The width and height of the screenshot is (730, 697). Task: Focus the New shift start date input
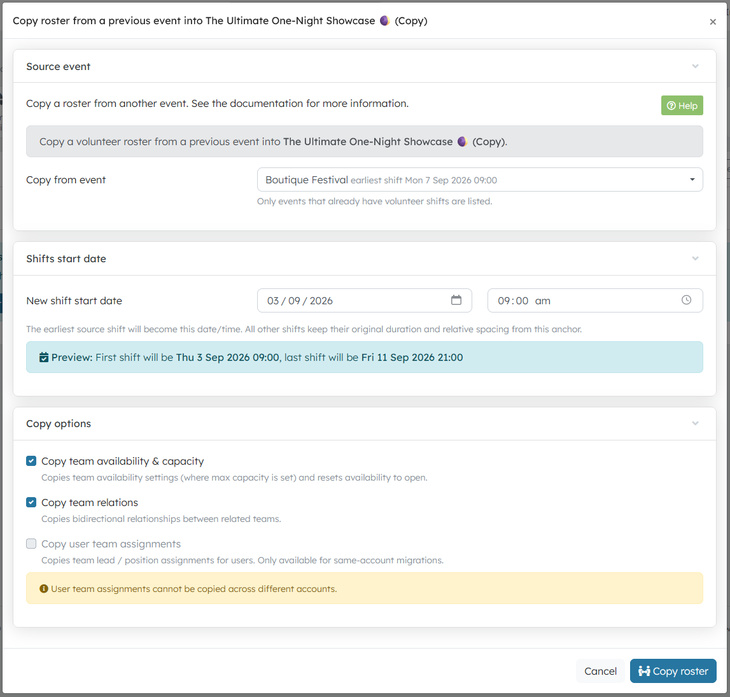click(364, 300)
